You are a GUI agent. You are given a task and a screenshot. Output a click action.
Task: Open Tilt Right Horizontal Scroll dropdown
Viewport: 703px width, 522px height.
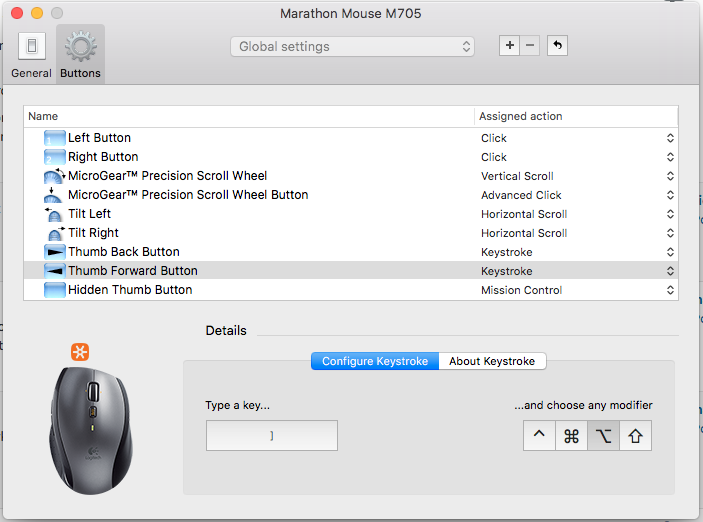coord(670,233)
